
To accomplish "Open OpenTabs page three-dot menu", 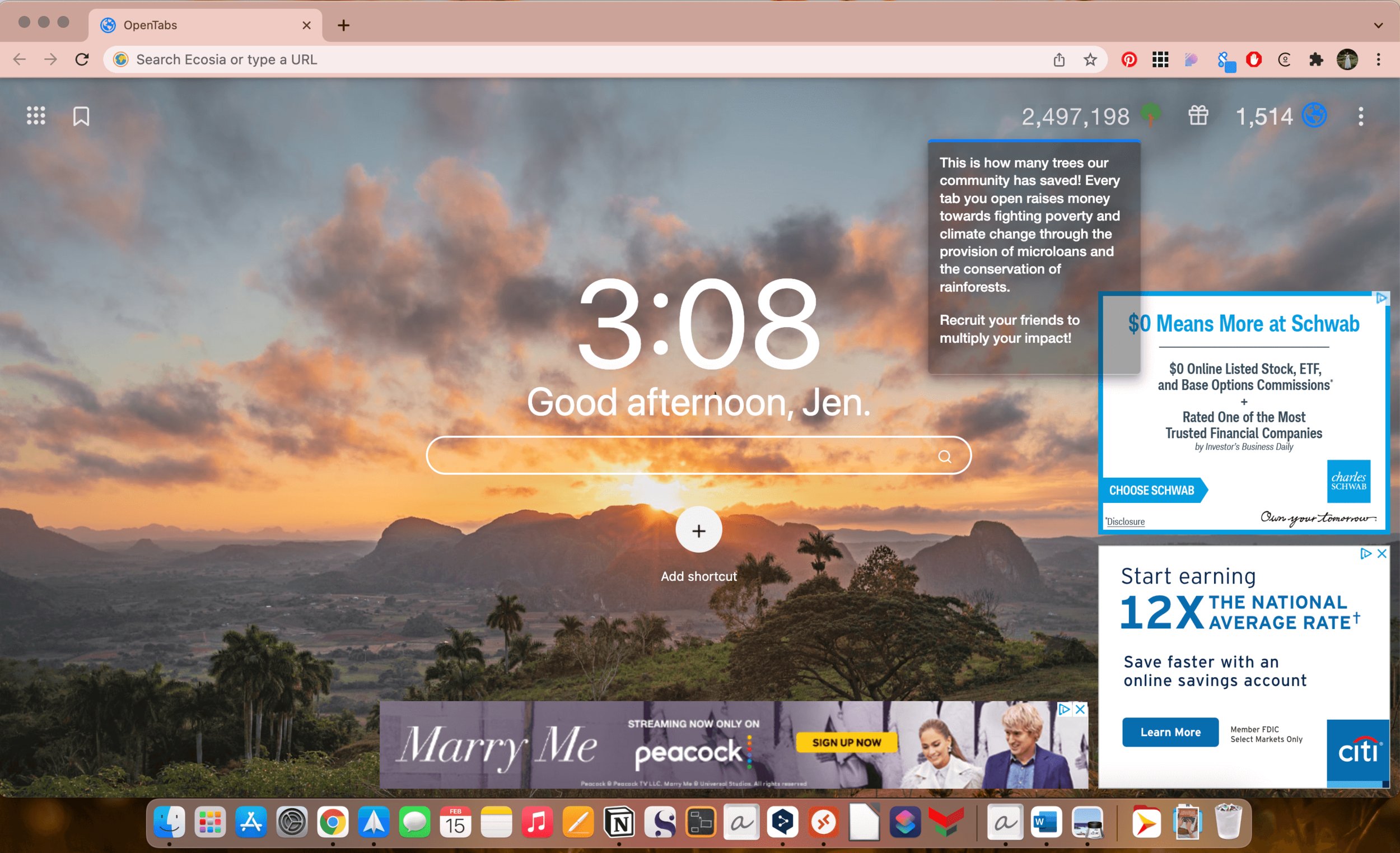I will click(x=1360, y=116).
